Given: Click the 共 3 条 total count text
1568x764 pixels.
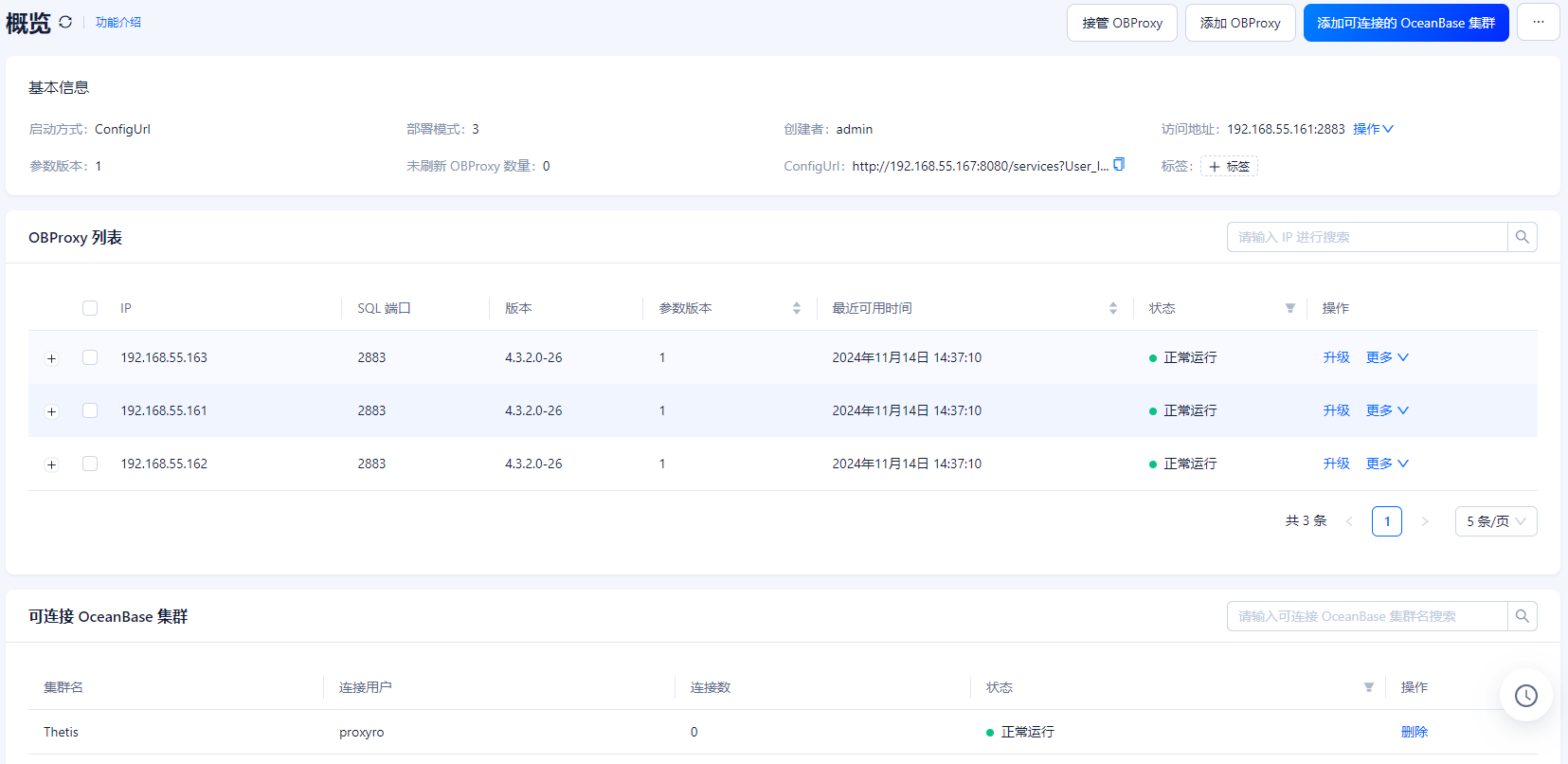Looking at the screenshot, I should pos(1306,520).
